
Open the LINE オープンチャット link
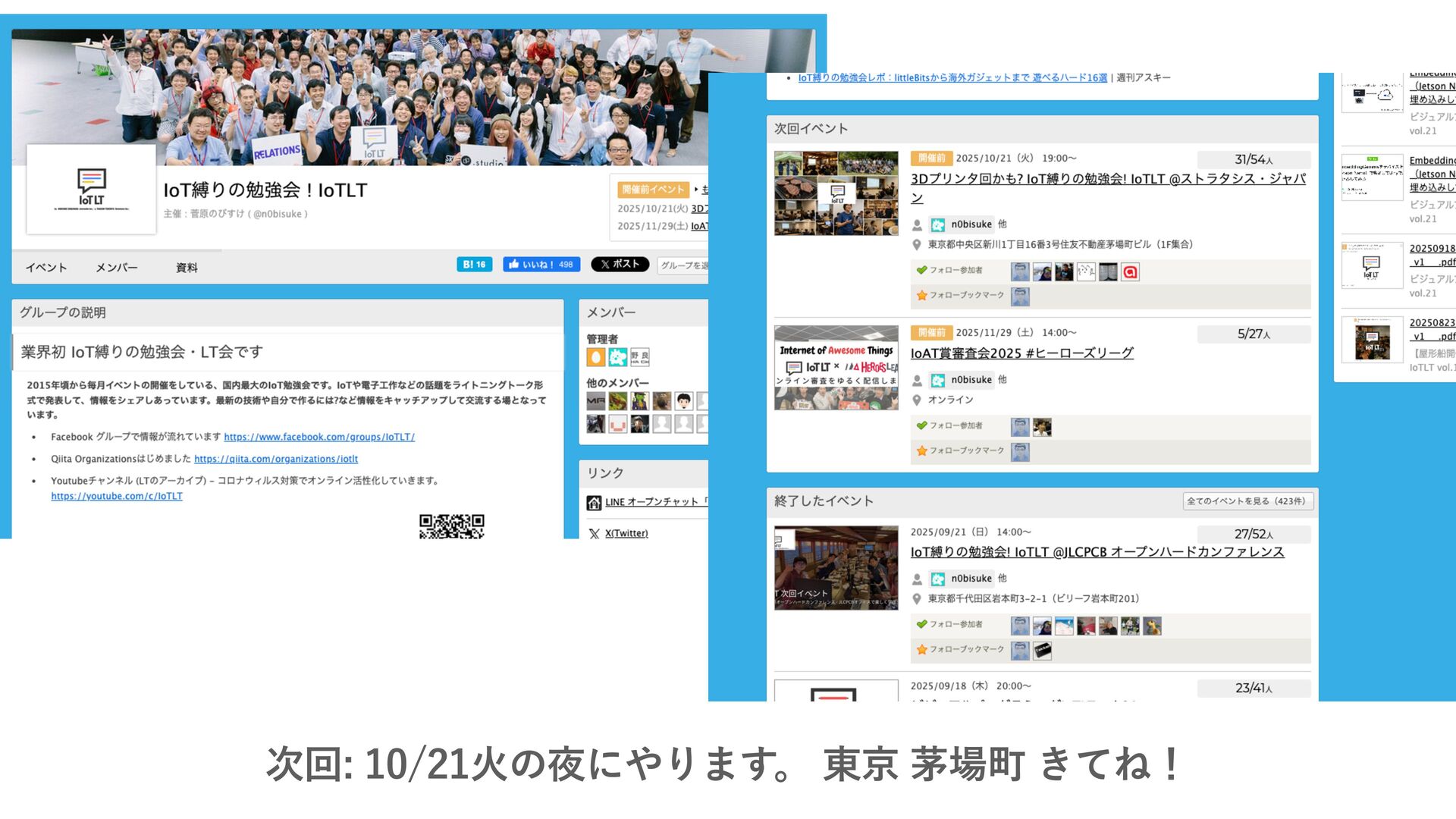652,502
